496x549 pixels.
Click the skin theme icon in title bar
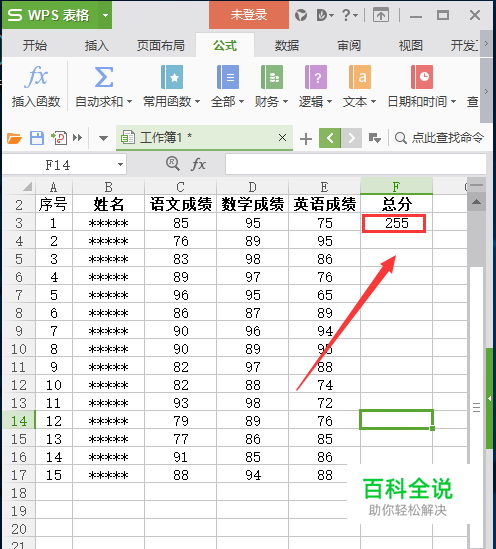pos(301,15)
